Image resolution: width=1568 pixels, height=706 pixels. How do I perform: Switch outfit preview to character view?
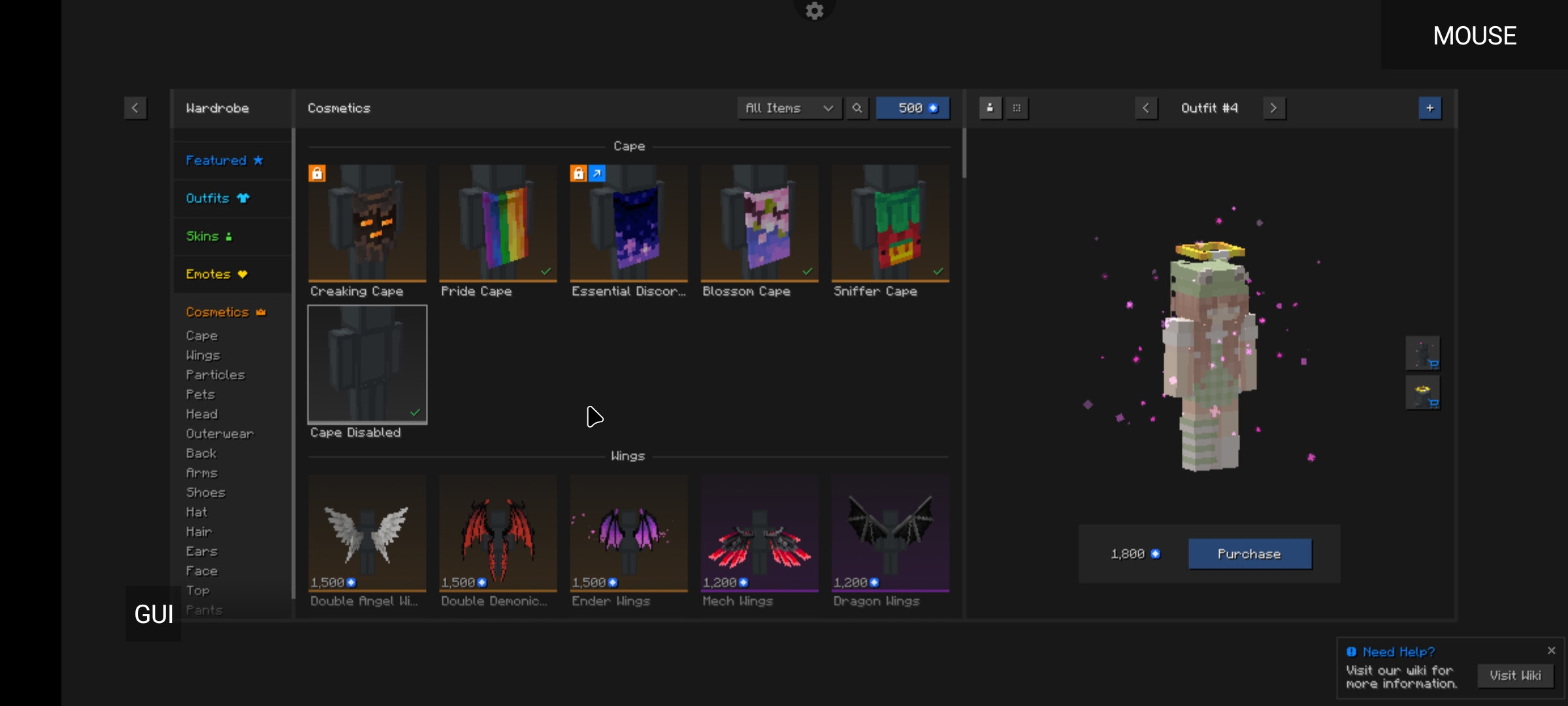pos(990,108)
